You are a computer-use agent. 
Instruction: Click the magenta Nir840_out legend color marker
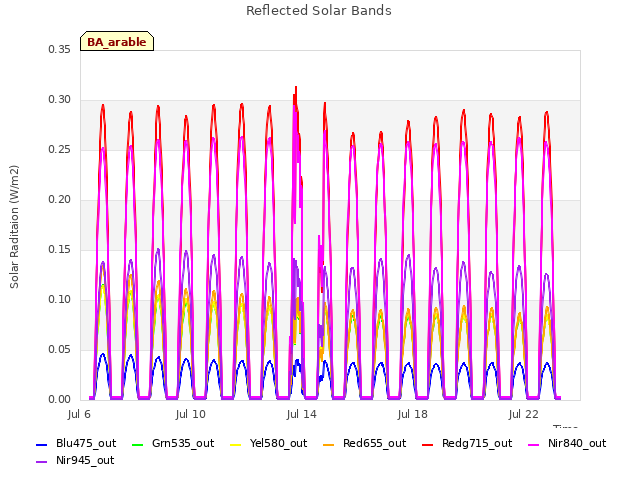[x=533, y=444]
